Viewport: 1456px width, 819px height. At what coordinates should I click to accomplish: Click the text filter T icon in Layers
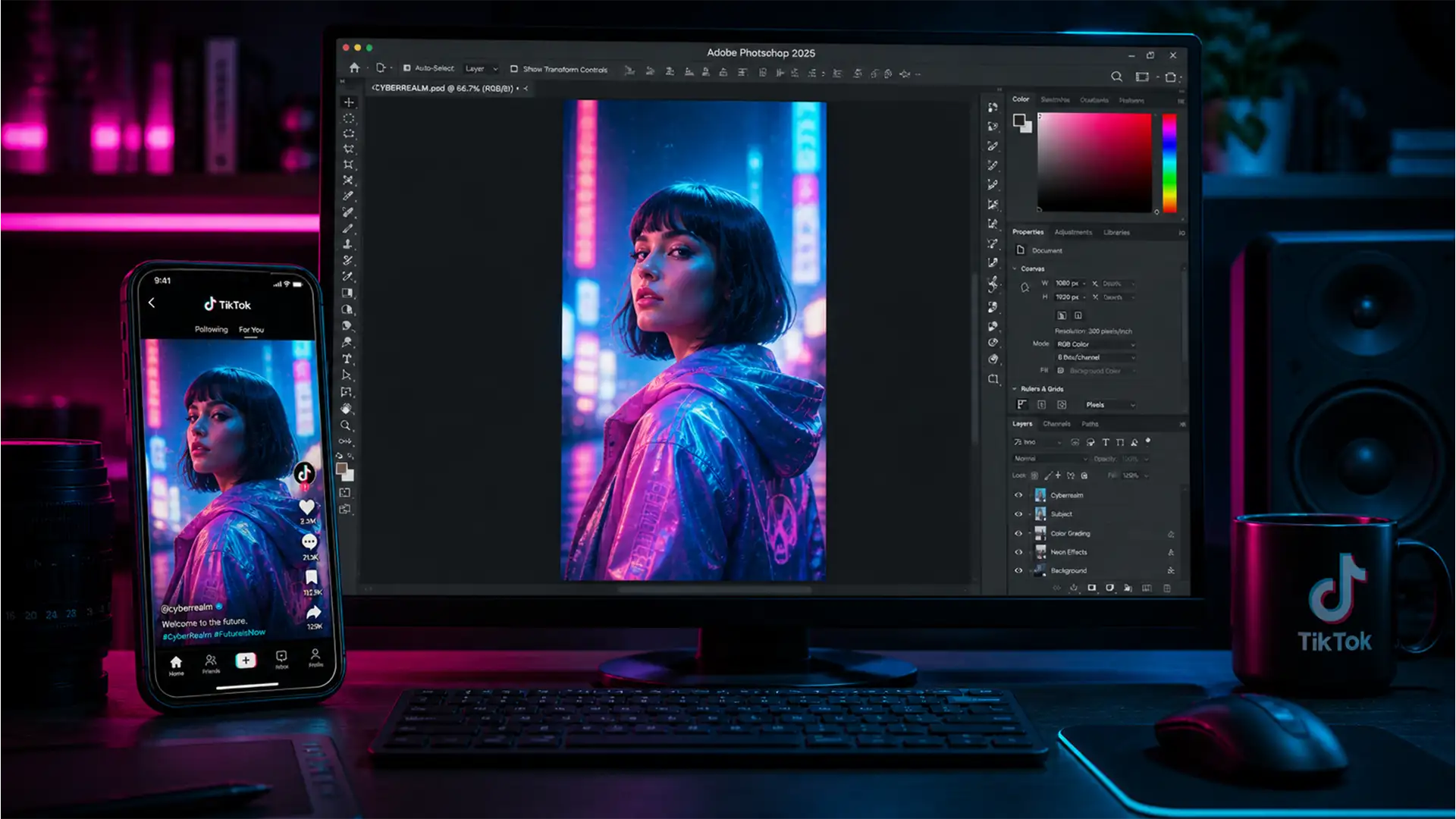tap(1105, 442)
